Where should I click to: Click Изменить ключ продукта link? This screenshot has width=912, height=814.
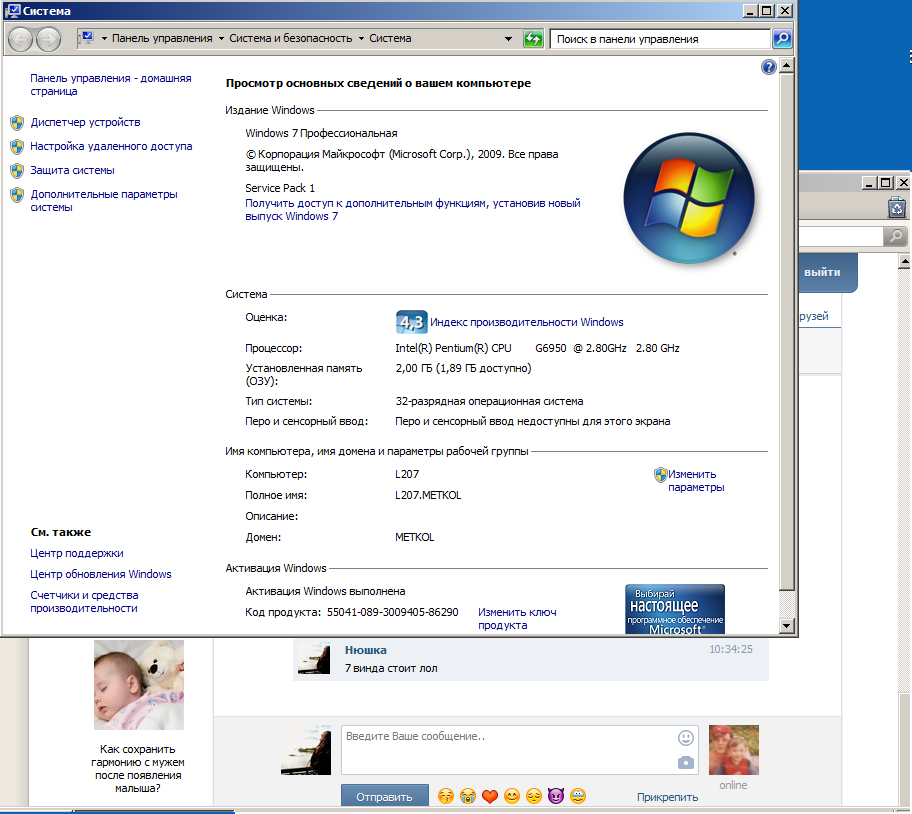coord(517,619)
